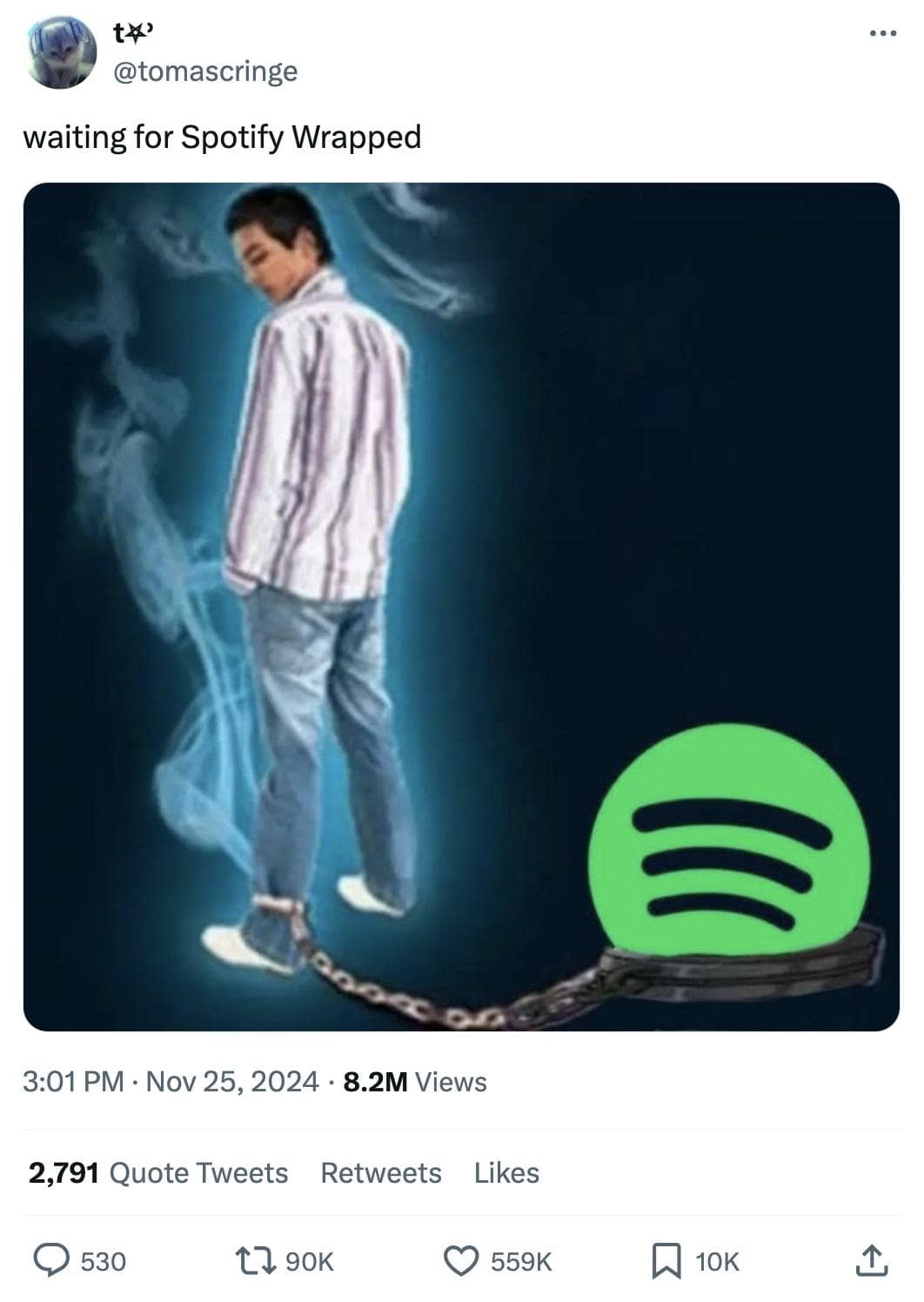Click the 90K retweet count
The image size is (924, 1302).
pos(310,1261)
